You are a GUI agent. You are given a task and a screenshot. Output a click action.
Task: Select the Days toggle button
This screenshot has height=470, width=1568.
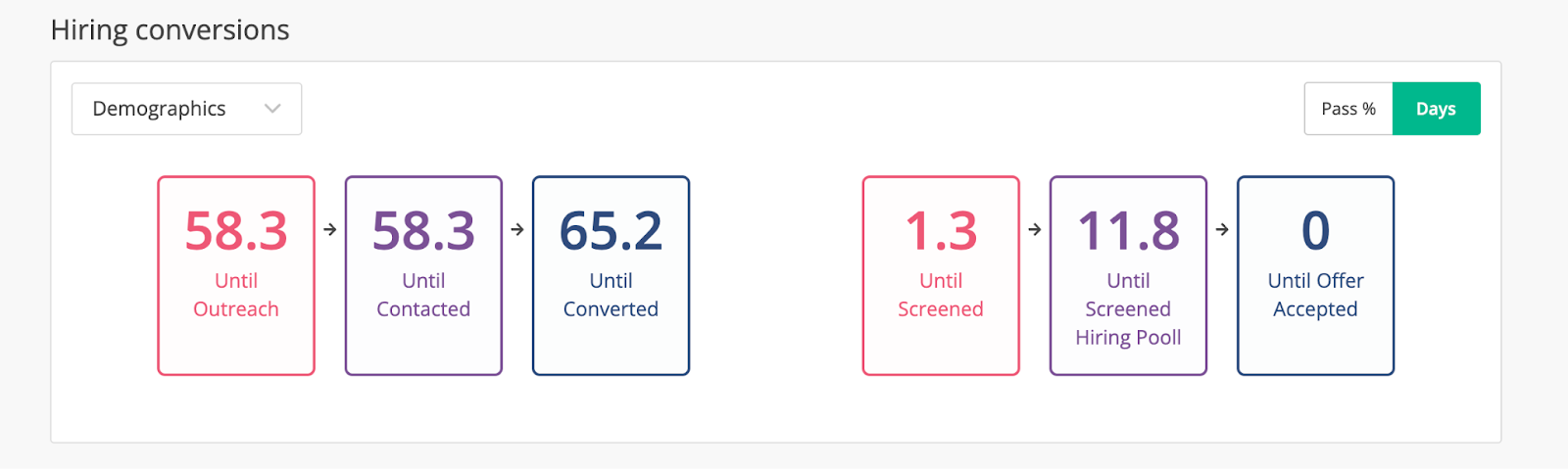pos(1436,109)
